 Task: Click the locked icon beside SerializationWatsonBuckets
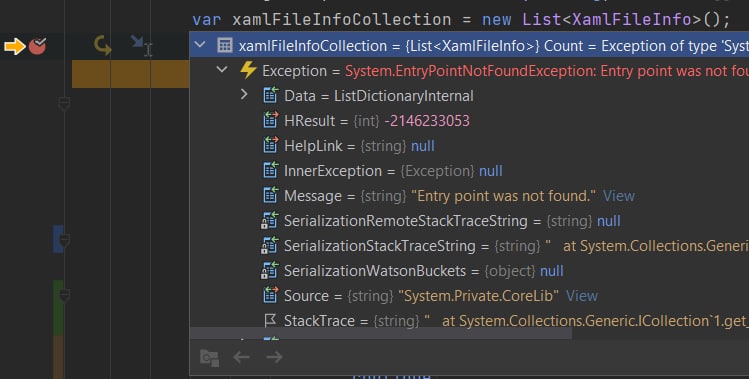(269, 271)
